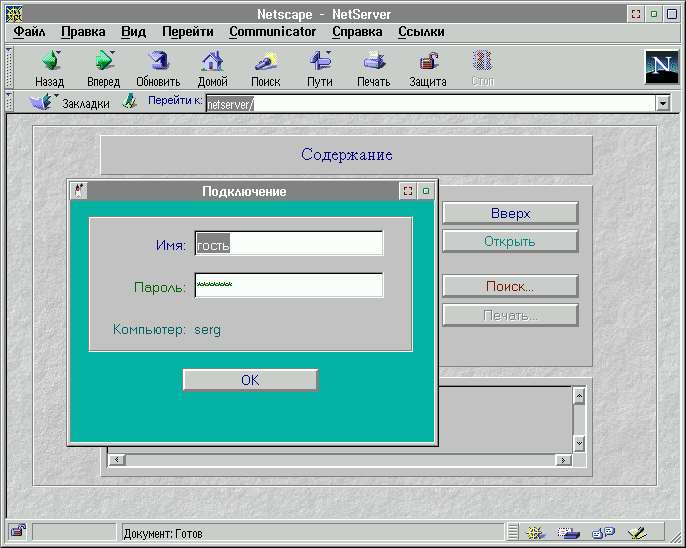This screenshot has height=548, width=686.
Task: Click the security padlock in status bar
Action: click(x=17, y=532)
